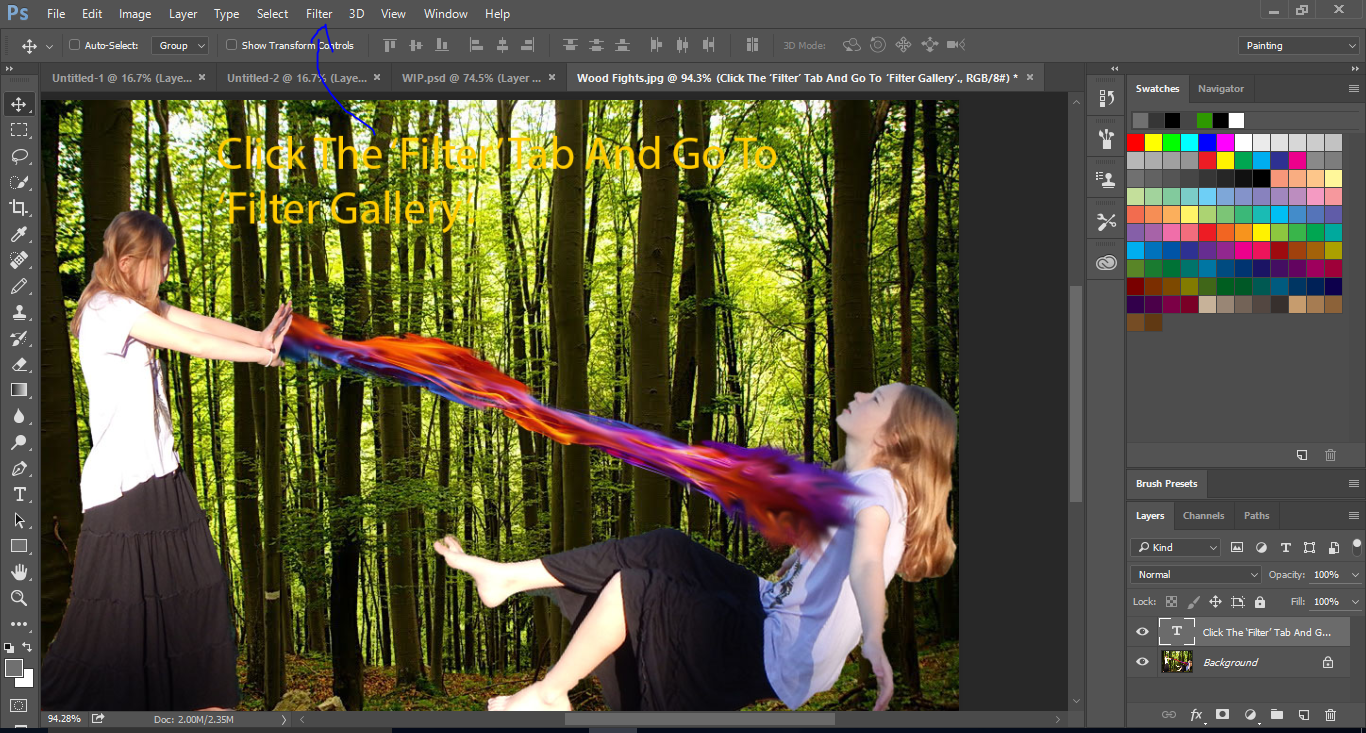Enable Show Transform Controls checkbox
1366x733 pixels.
point(232,45)
